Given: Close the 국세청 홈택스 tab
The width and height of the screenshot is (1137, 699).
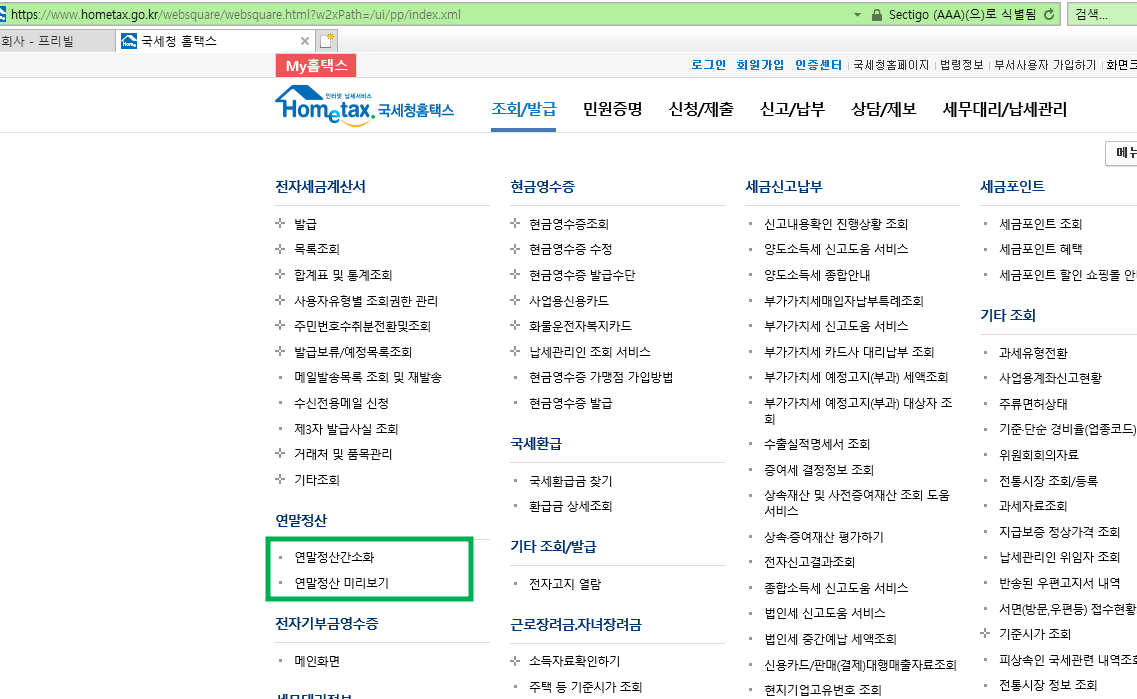Looking at the screenshot, I should pyautogui.click(x=305, y=41).
